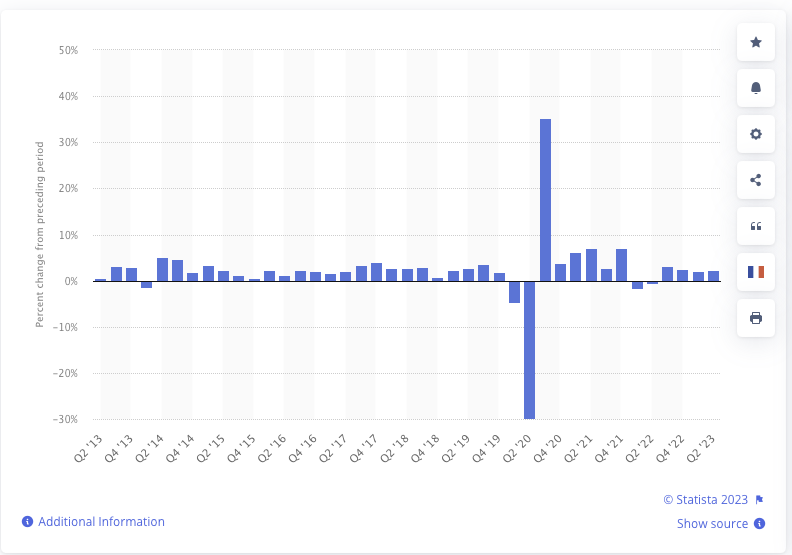
Task: Click the flag icon beside Statista 2023
Action: tap(760, 500)
